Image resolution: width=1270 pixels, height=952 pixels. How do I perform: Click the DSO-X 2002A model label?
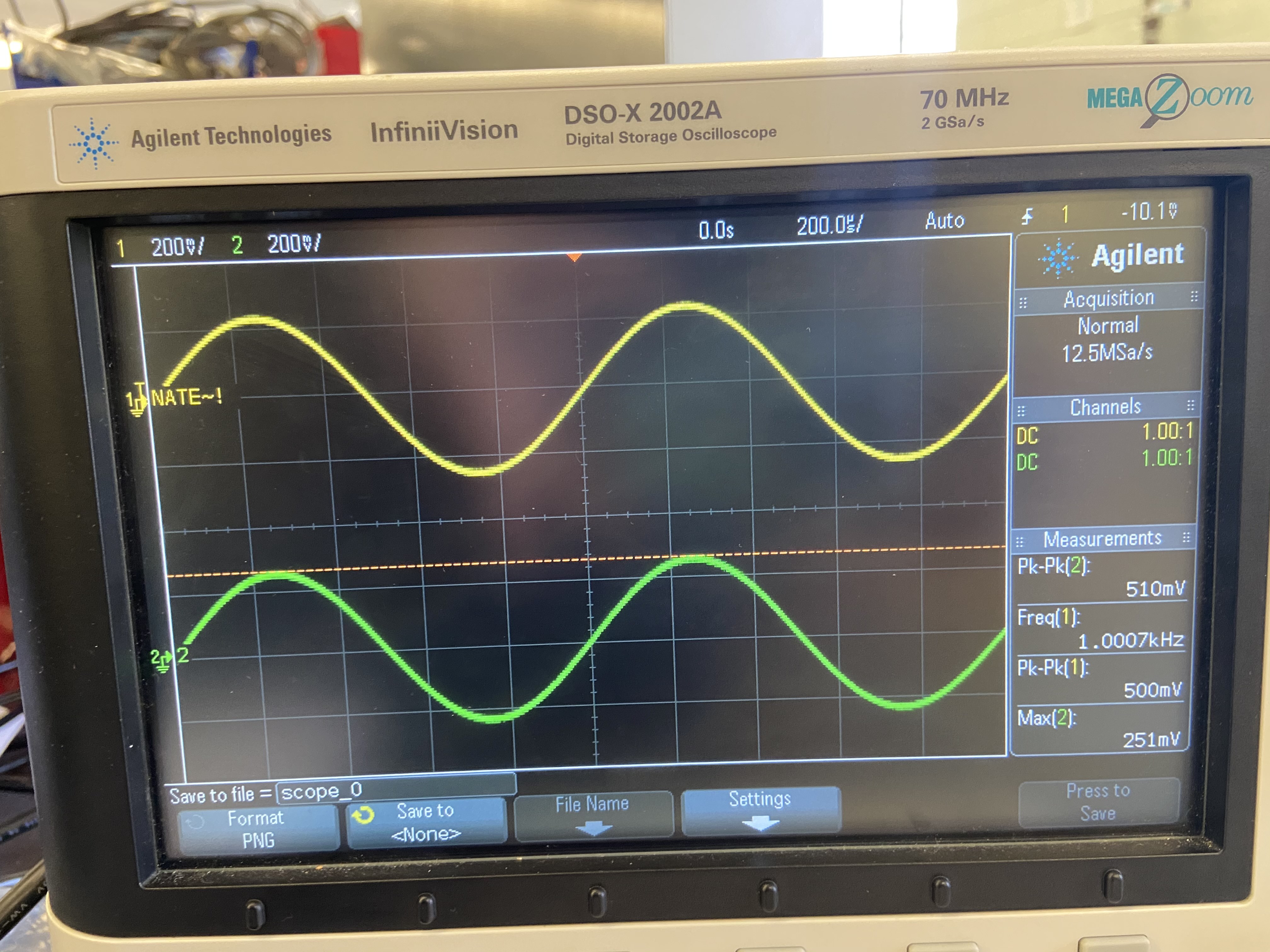click(x=643, y=112)
